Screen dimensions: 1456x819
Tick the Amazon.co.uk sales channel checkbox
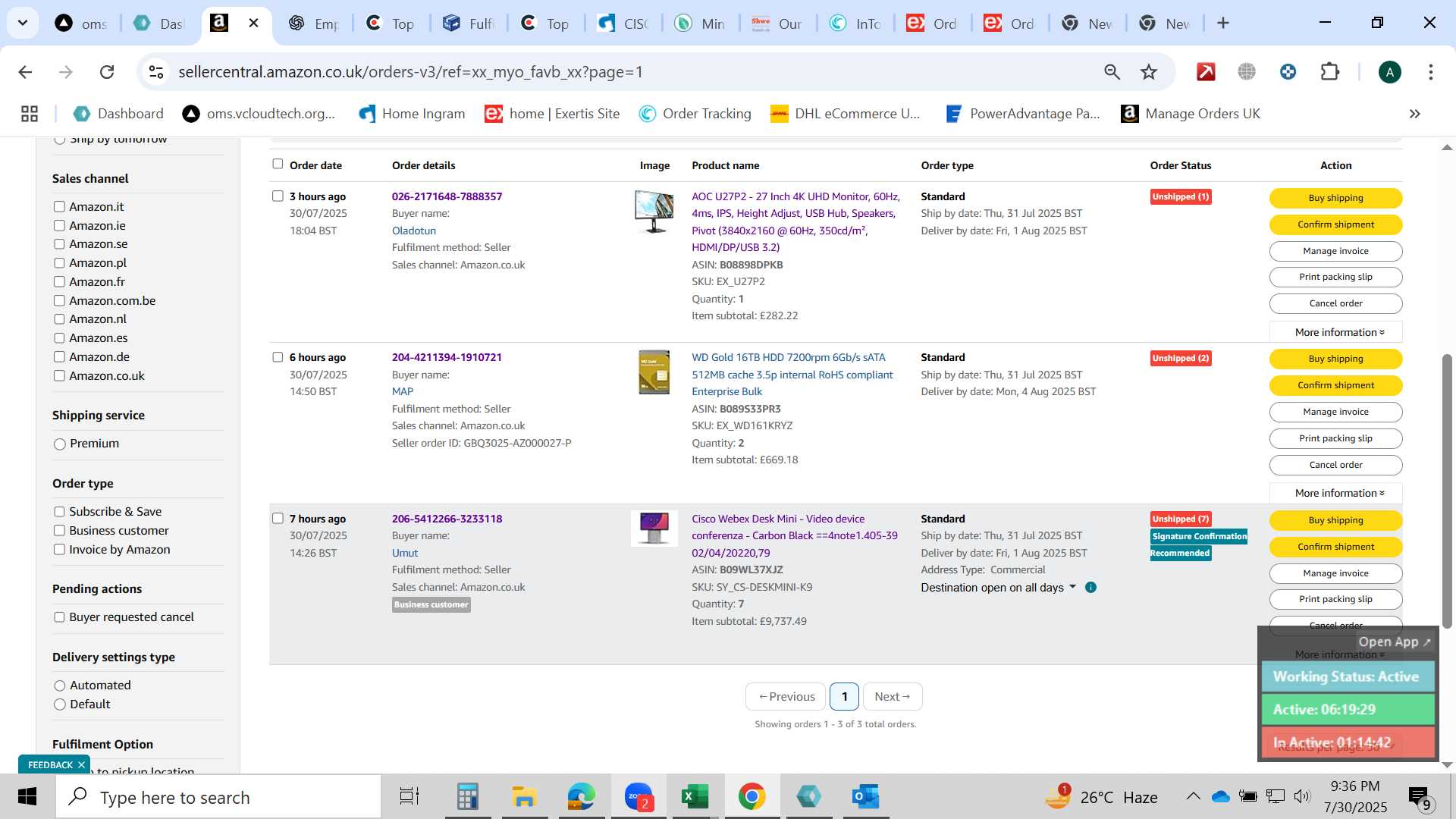tap(59, 375)
